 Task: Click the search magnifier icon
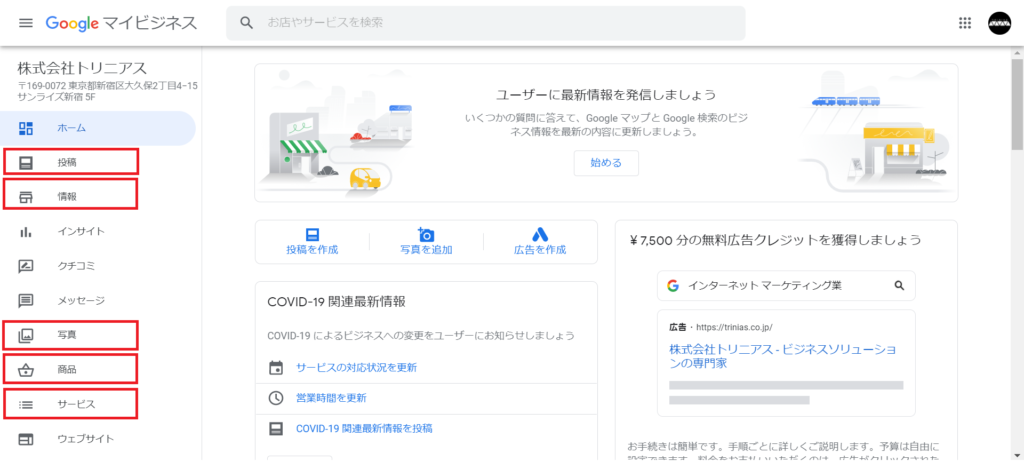click(246, 23)
